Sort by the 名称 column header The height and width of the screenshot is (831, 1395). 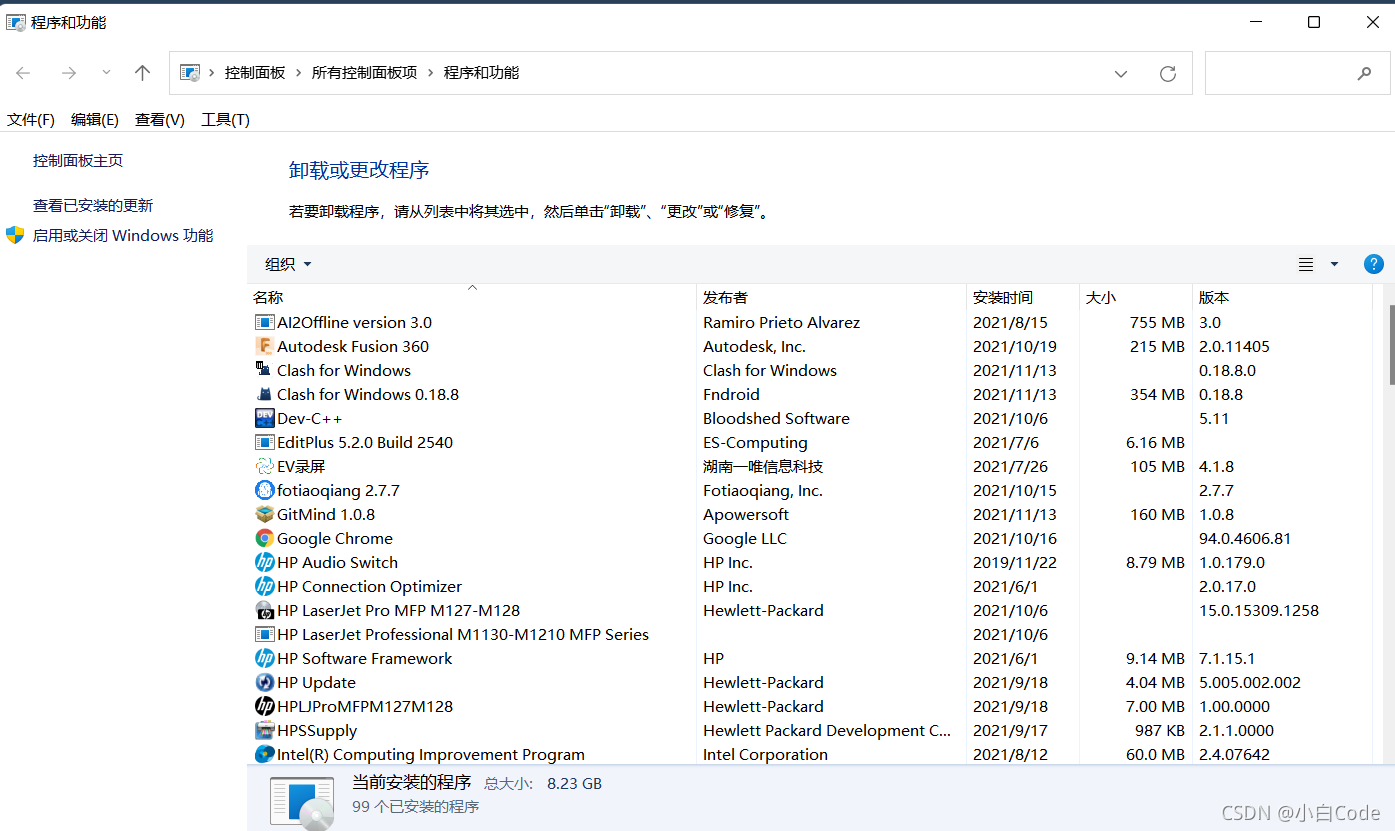(x=472, y=297)
